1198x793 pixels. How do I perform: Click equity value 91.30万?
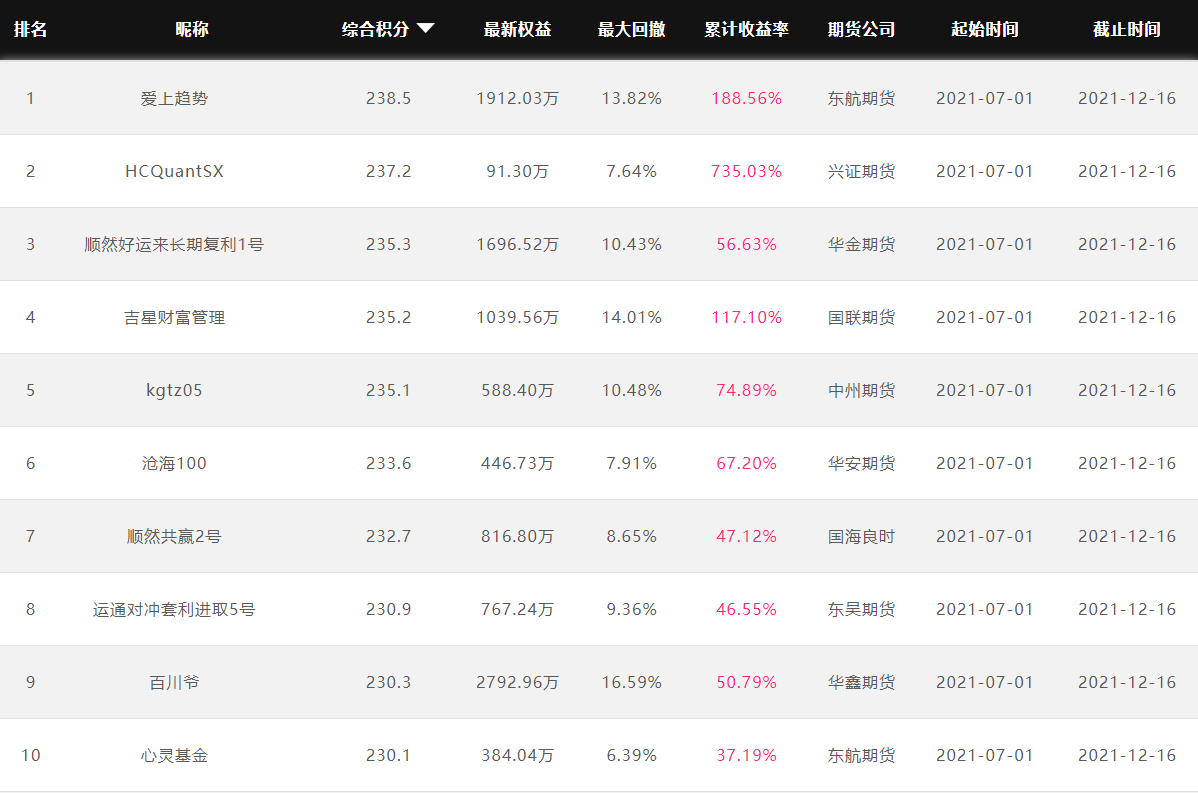[x=517, y=171]
